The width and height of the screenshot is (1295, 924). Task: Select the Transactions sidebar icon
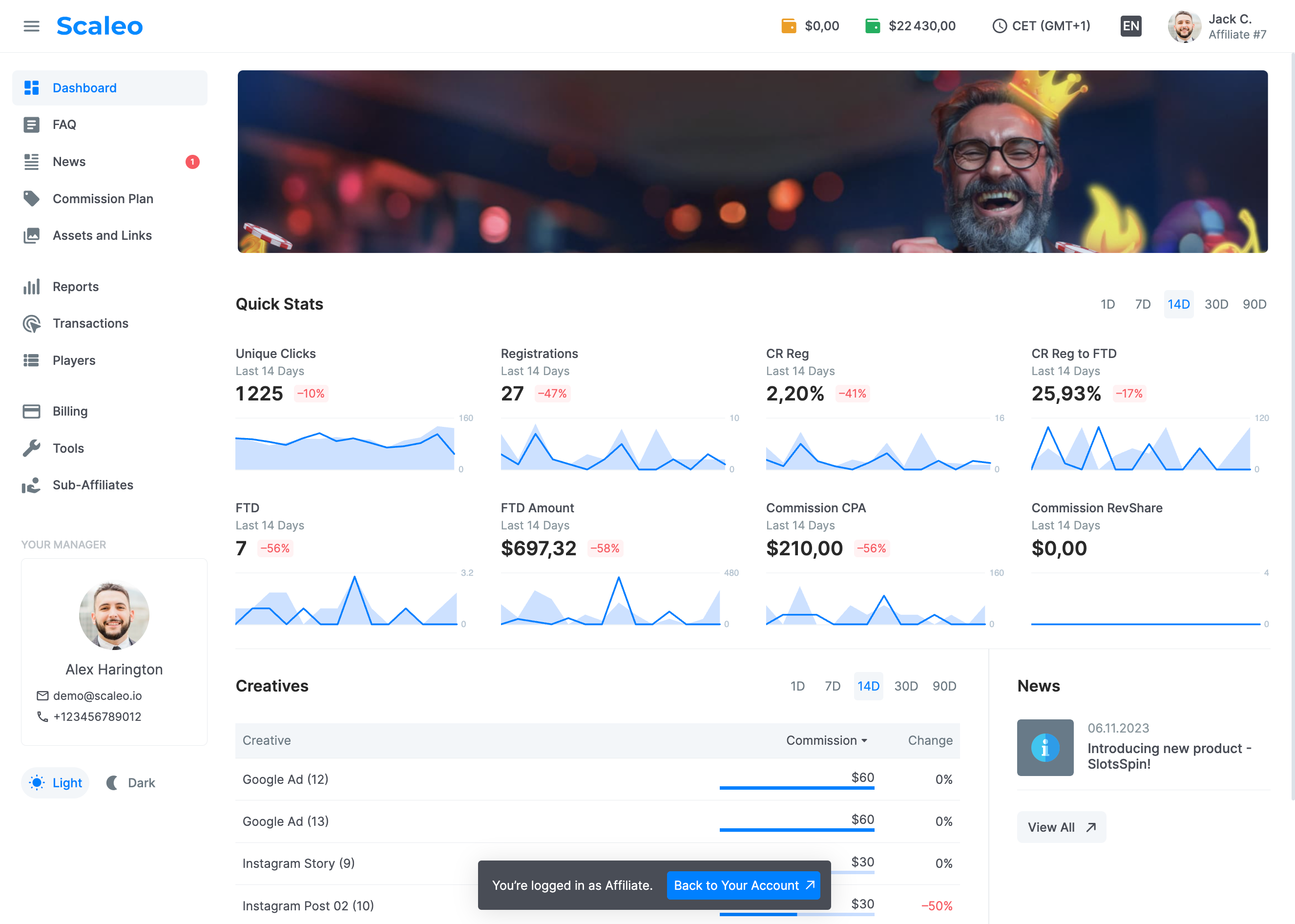pos(31,323)
